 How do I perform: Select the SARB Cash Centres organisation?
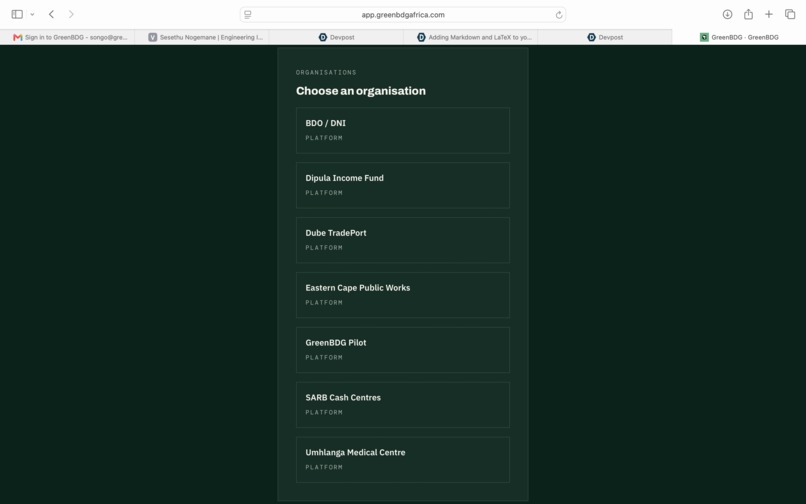[x=403, y=405]
